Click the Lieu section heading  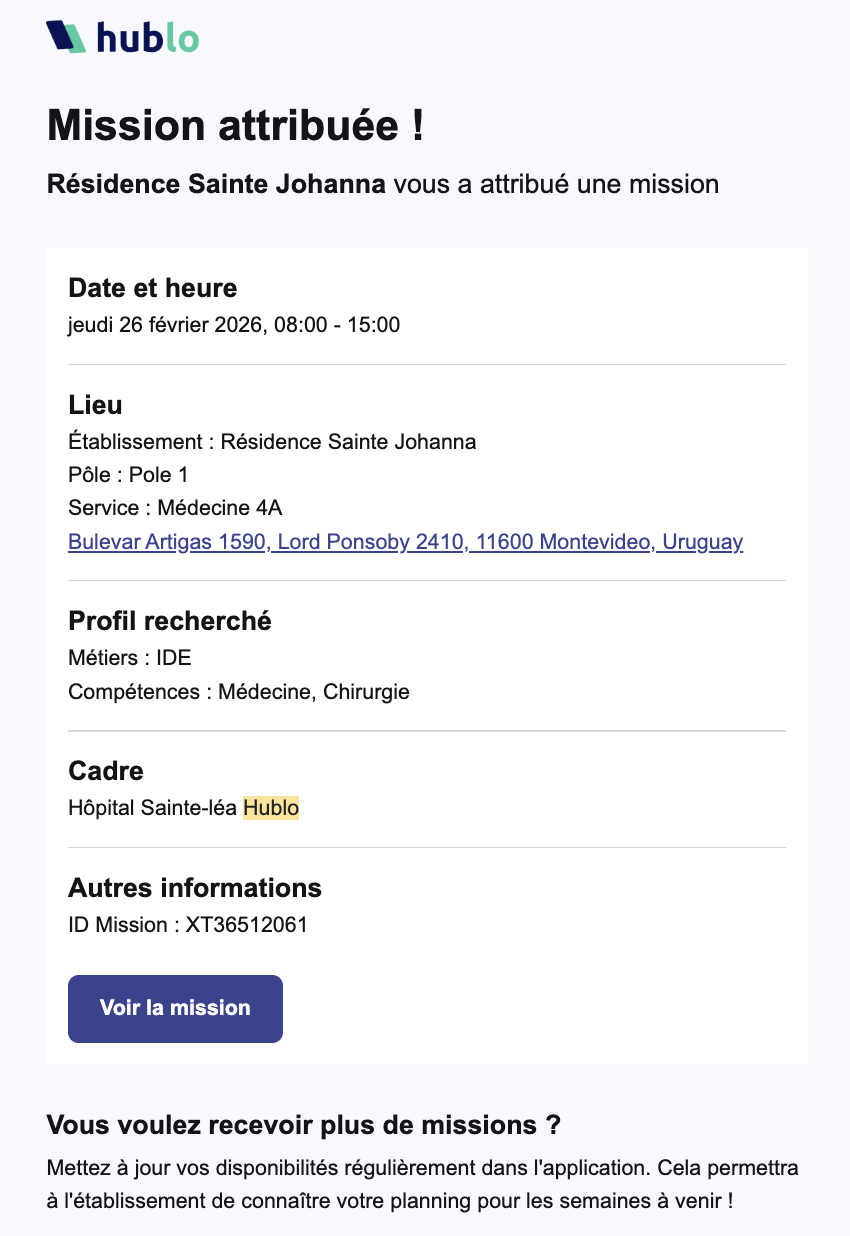[95, 405]
